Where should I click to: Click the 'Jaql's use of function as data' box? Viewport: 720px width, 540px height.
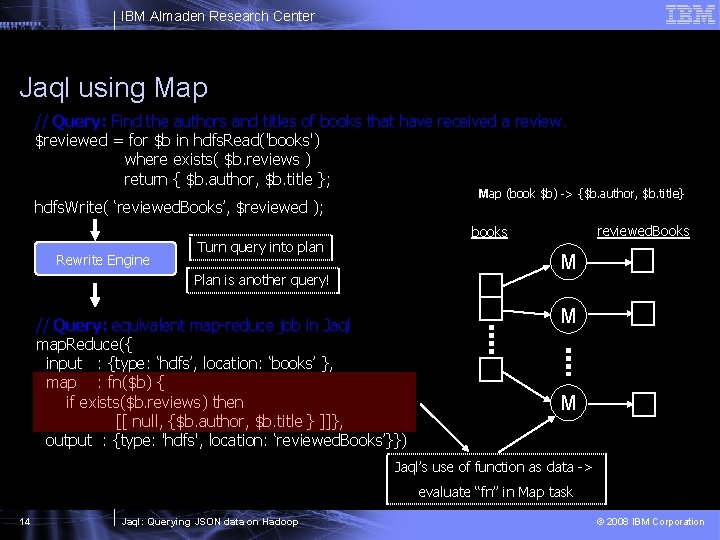[496, 479]
